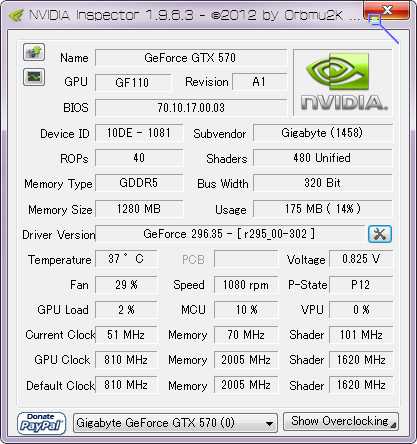Click Voltage value 0.825 V

pyautogui.click(x=361, y=259)
